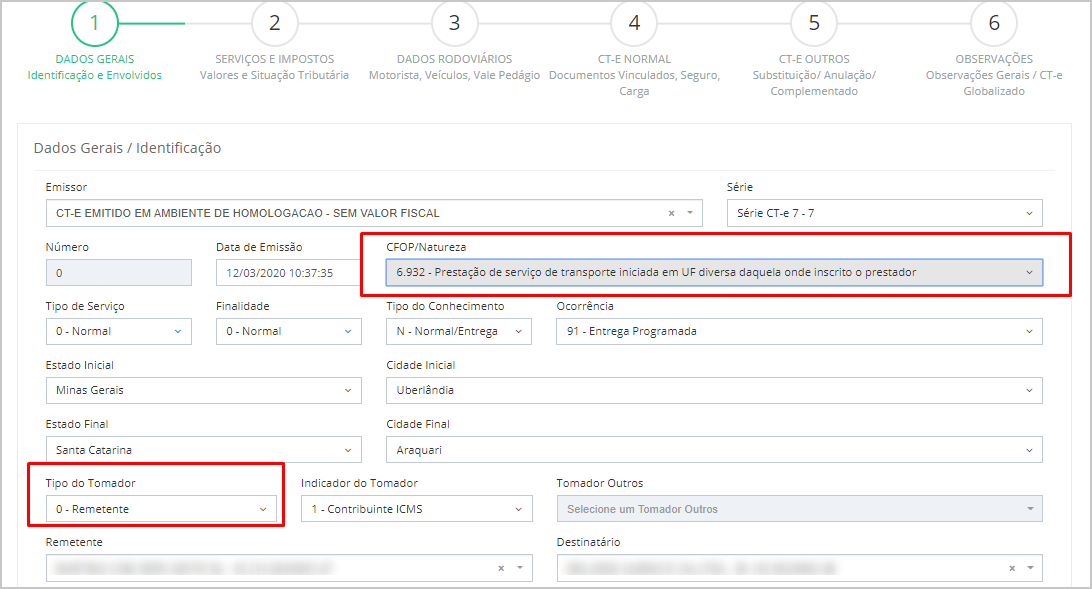Open the Estado Inicial dropdown
This screenshot has height=589, width=1092.
point(203,391)
